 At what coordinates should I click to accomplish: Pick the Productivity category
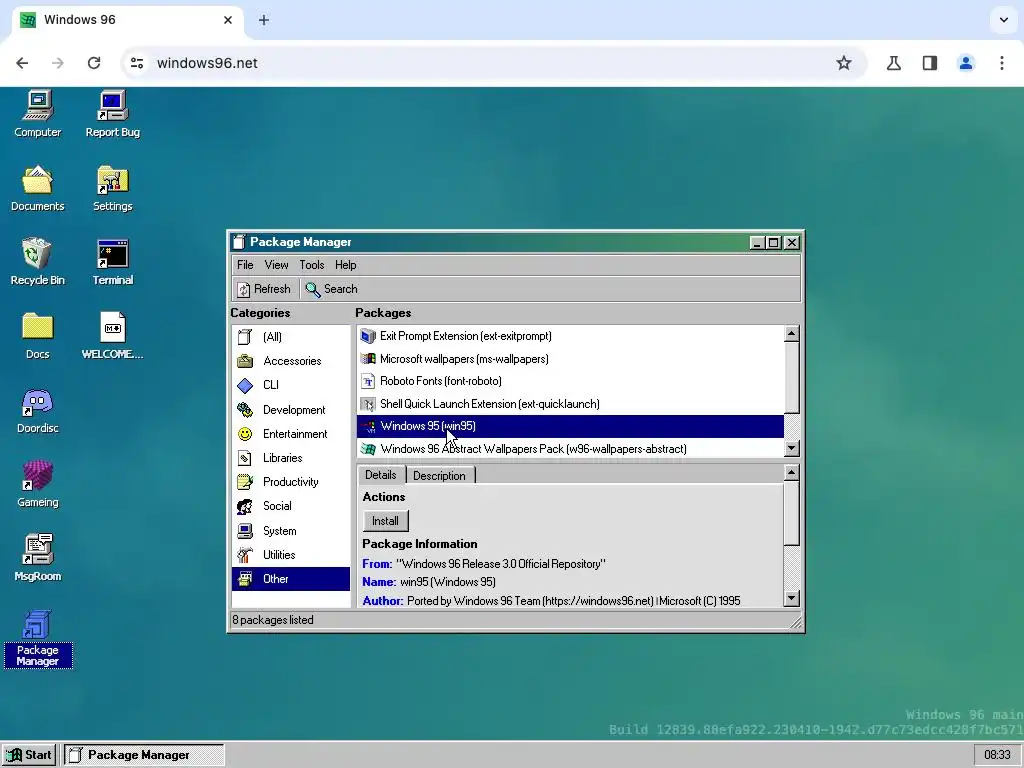click(x=291, y=482)
